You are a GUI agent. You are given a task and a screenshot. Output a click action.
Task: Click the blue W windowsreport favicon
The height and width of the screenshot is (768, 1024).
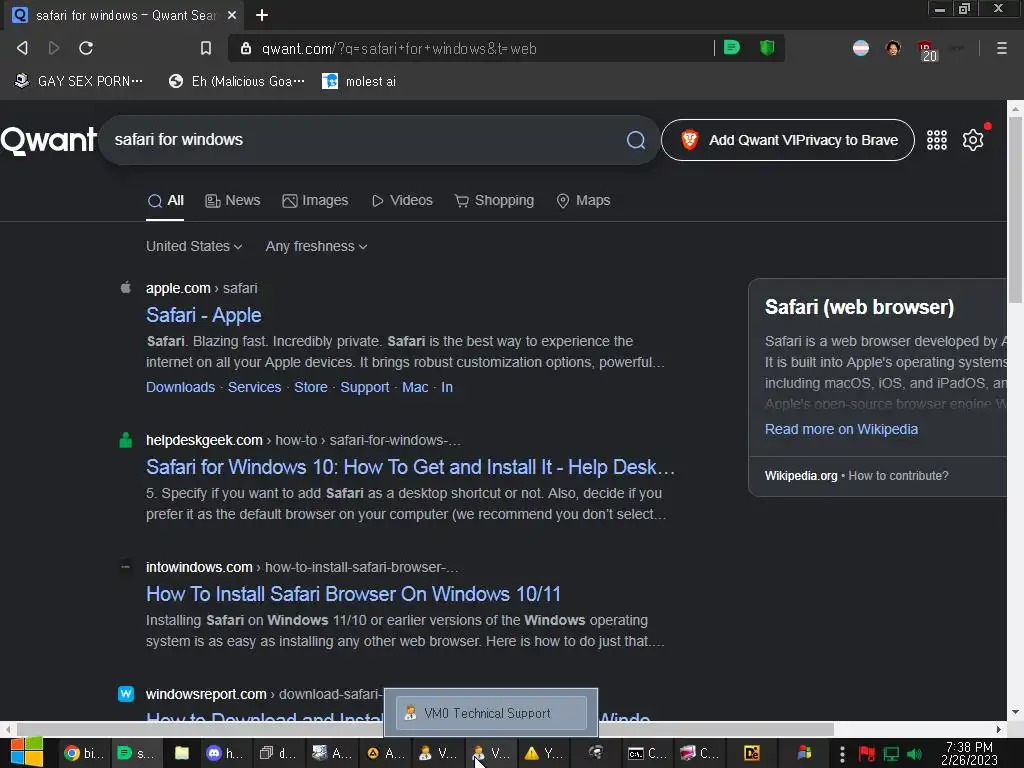[x=125, y=694]
